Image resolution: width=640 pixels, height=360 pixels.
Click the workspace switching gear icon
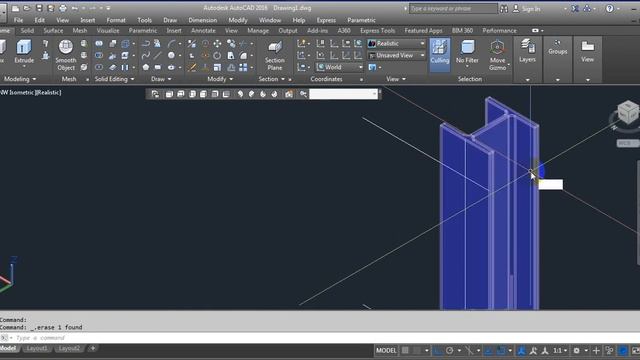coord(576,351)
